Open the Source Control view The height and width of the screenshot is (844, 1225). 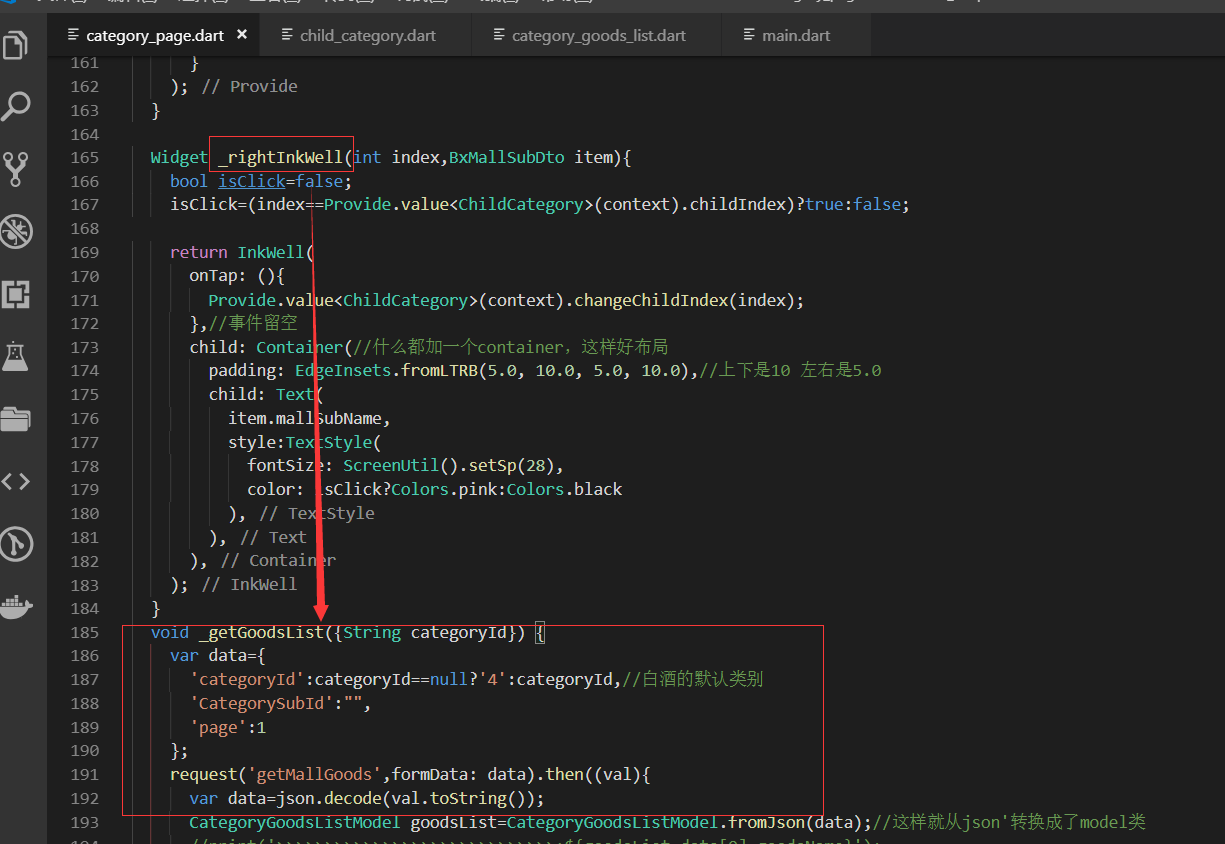click(x=16, y=169)
